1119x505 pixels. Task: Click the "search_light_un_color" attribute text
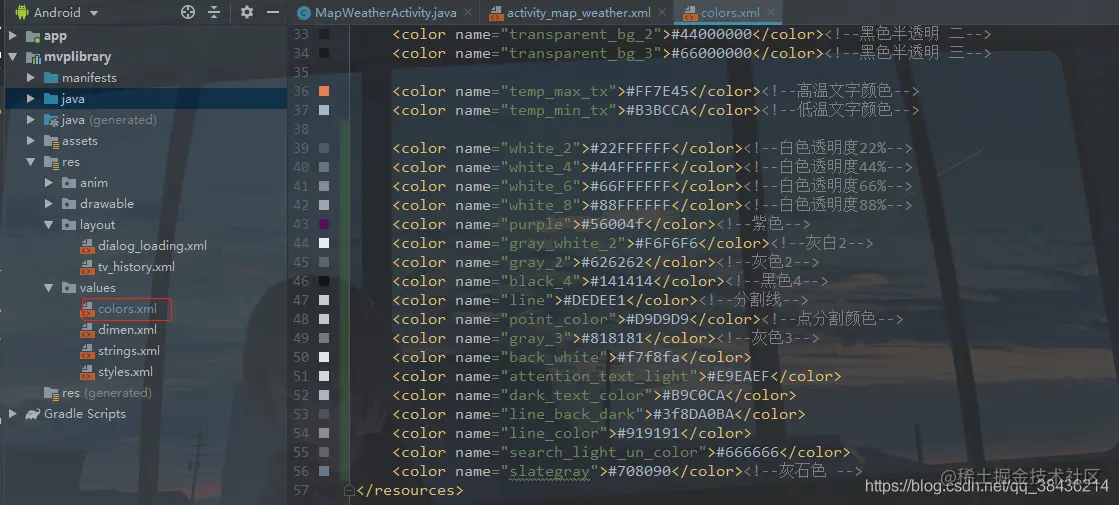tap(603, 452)
